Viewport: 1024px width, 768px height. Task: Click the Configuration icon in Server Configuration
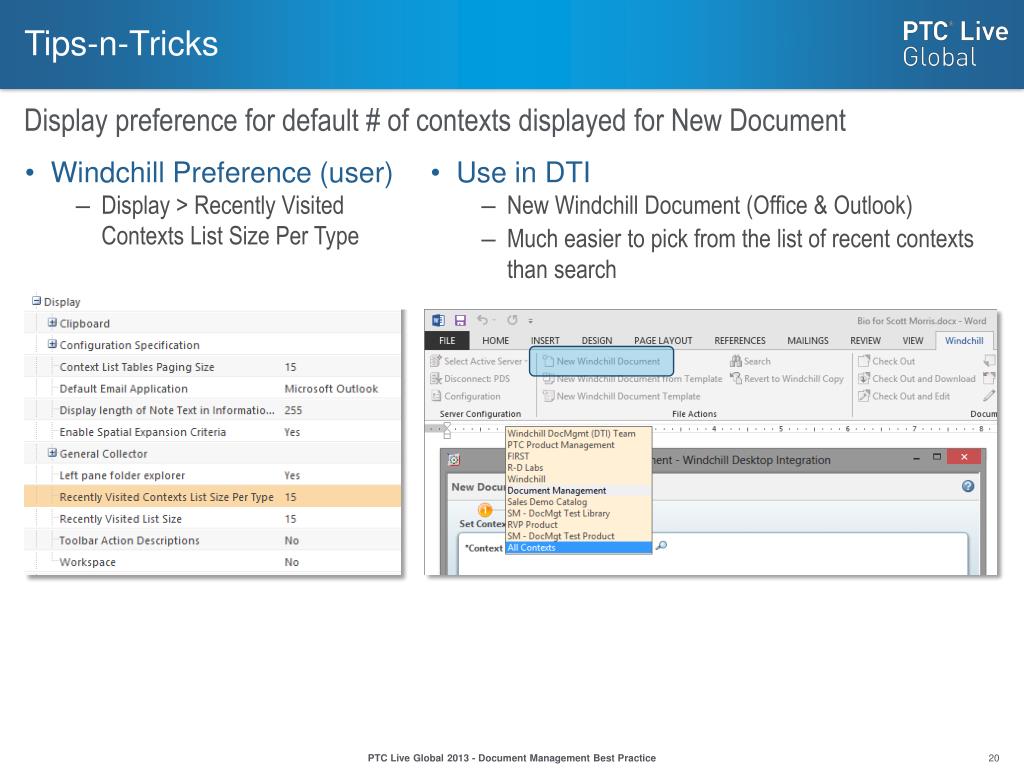click(x=436, y=396)
